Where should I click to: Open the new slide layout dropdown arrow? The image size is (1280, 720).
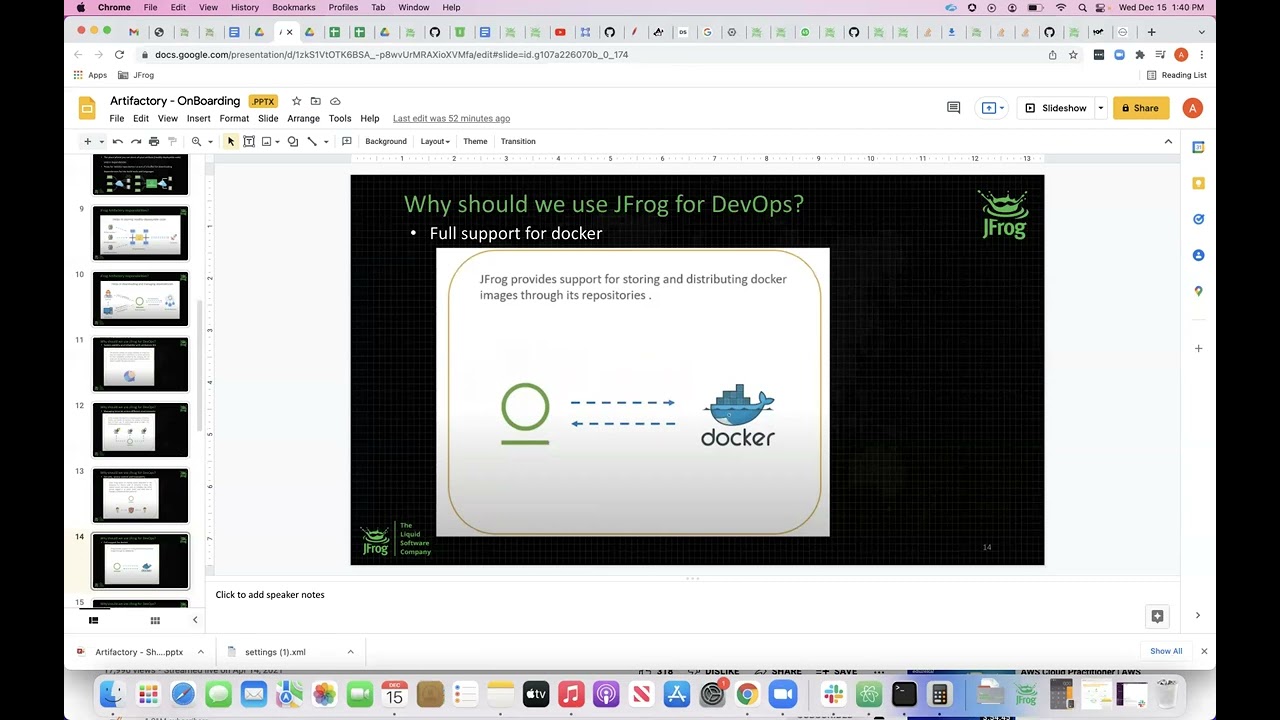(x=101, y=141)
